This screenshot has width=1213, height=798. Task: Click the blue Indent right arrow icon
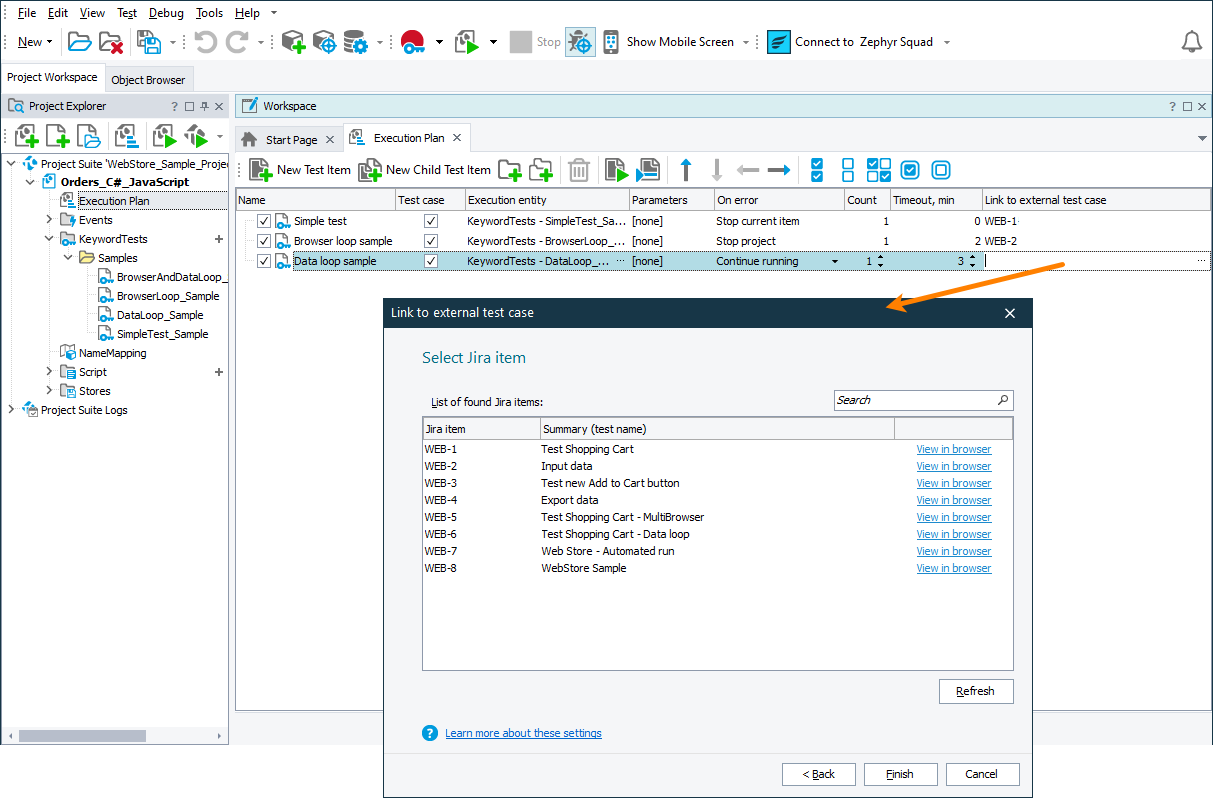pos(779,170)
